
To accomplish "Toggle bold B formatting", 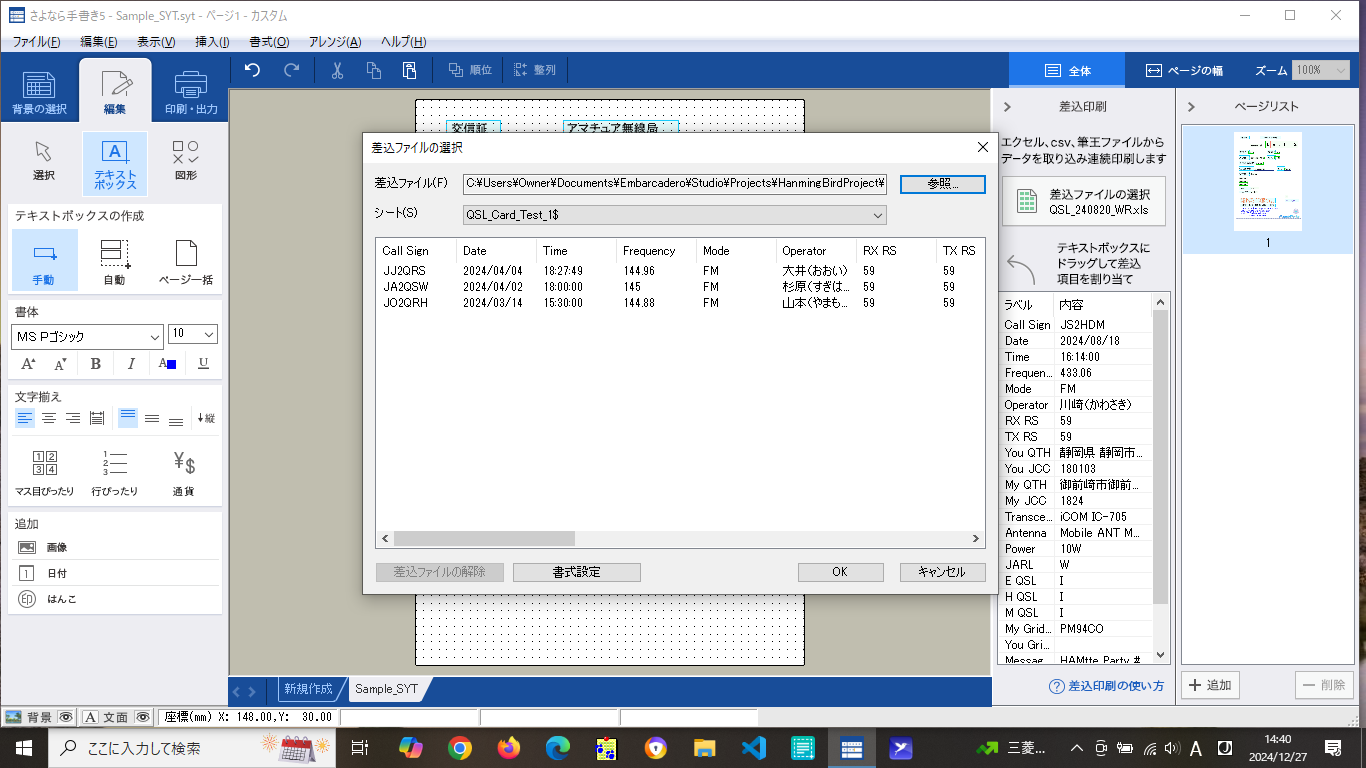I will click(96, 364).
